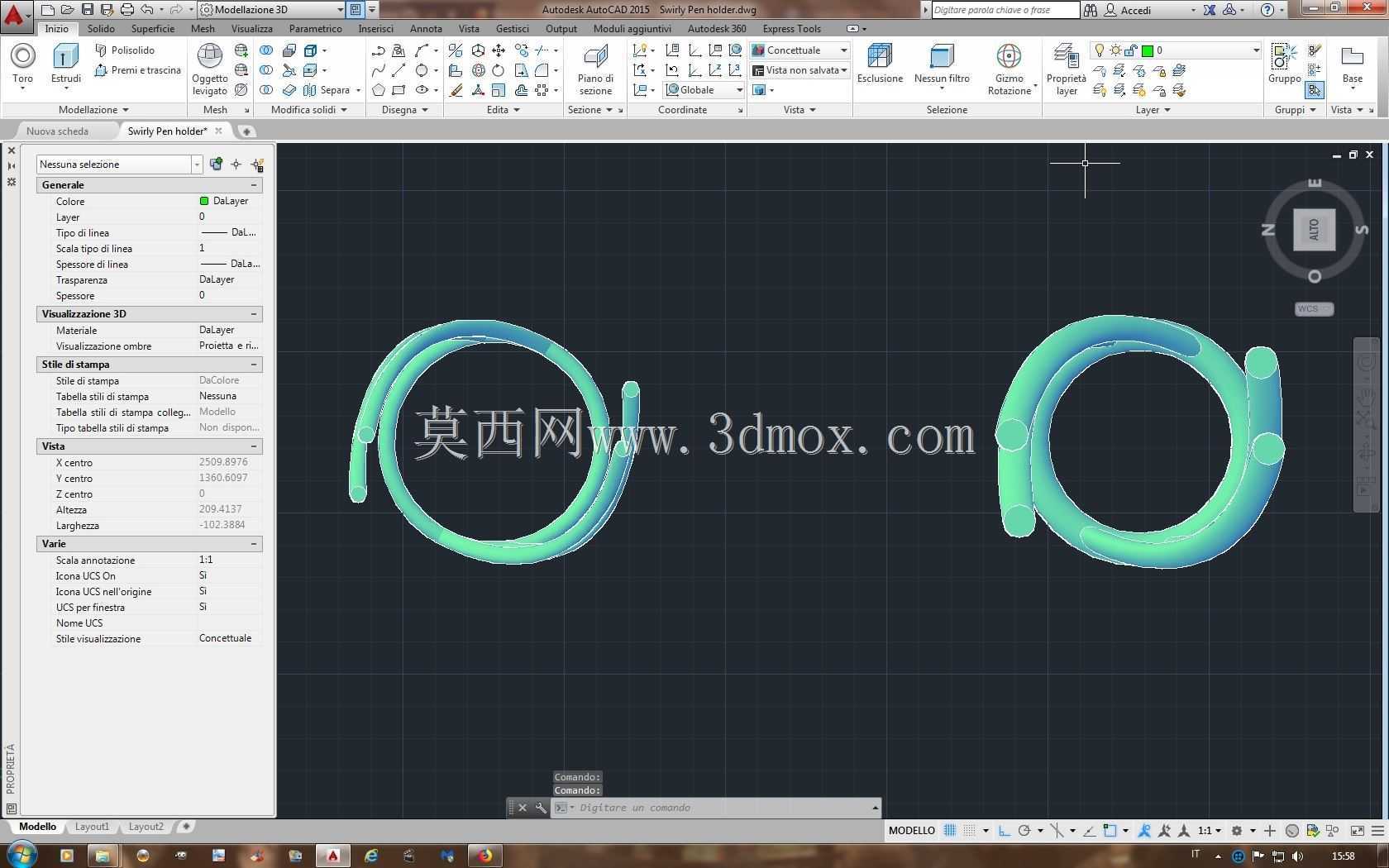This screenshot has width=1389, height=868.
Task: Toggle ortho mode in status bar
Action: (1004, 831)
